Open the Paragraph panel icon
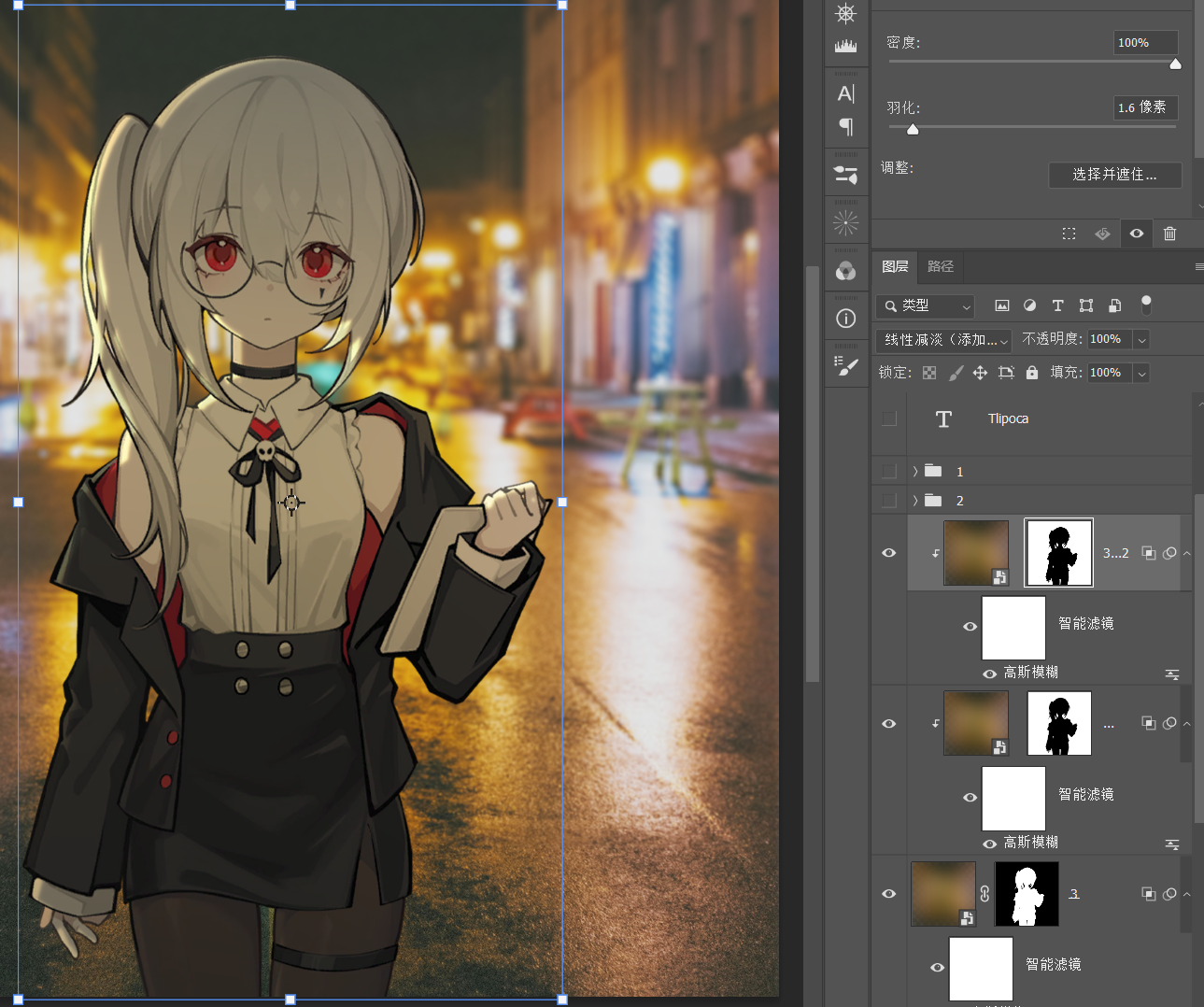Screen dimensions: 1204x1007 point(846,126)
